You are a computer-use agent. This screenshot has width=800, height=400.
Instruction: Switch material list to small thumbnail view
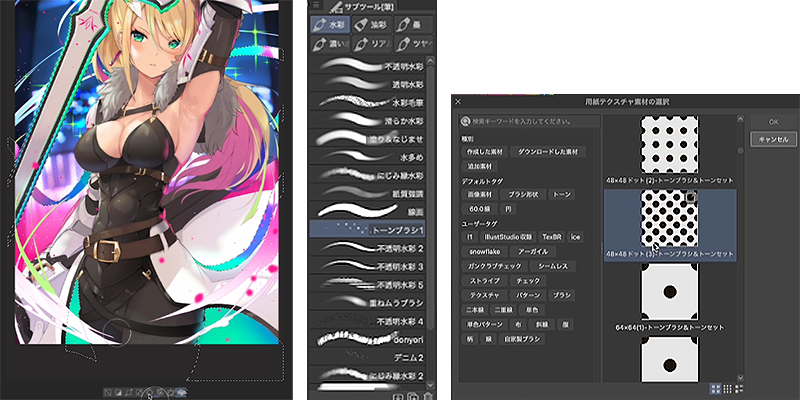(728, 389)
